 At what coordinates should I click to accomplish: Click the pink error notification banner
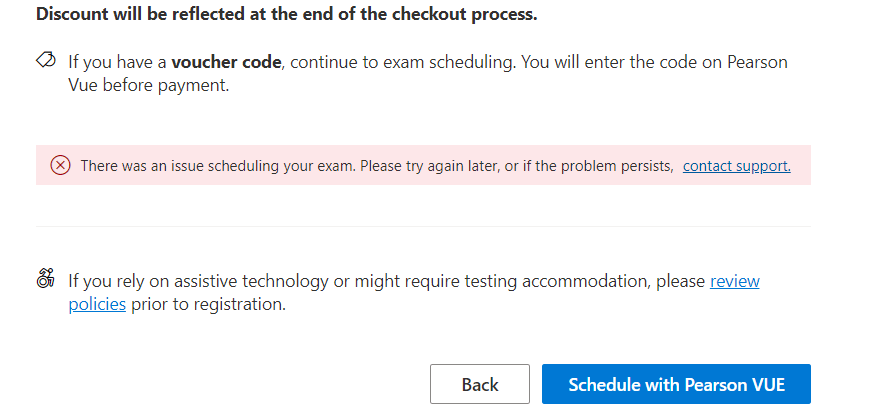pos(423,165)
